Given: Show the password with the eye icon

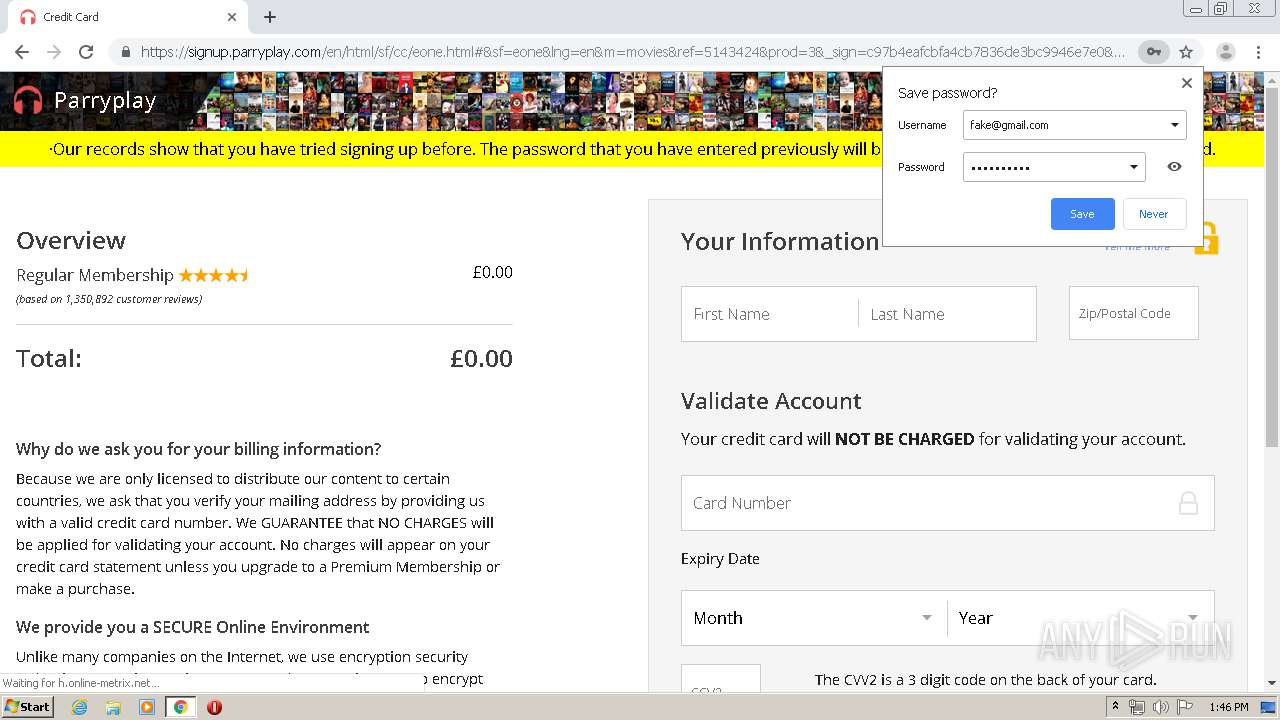Looking at the screenshot, I should tap(1174, 167).
